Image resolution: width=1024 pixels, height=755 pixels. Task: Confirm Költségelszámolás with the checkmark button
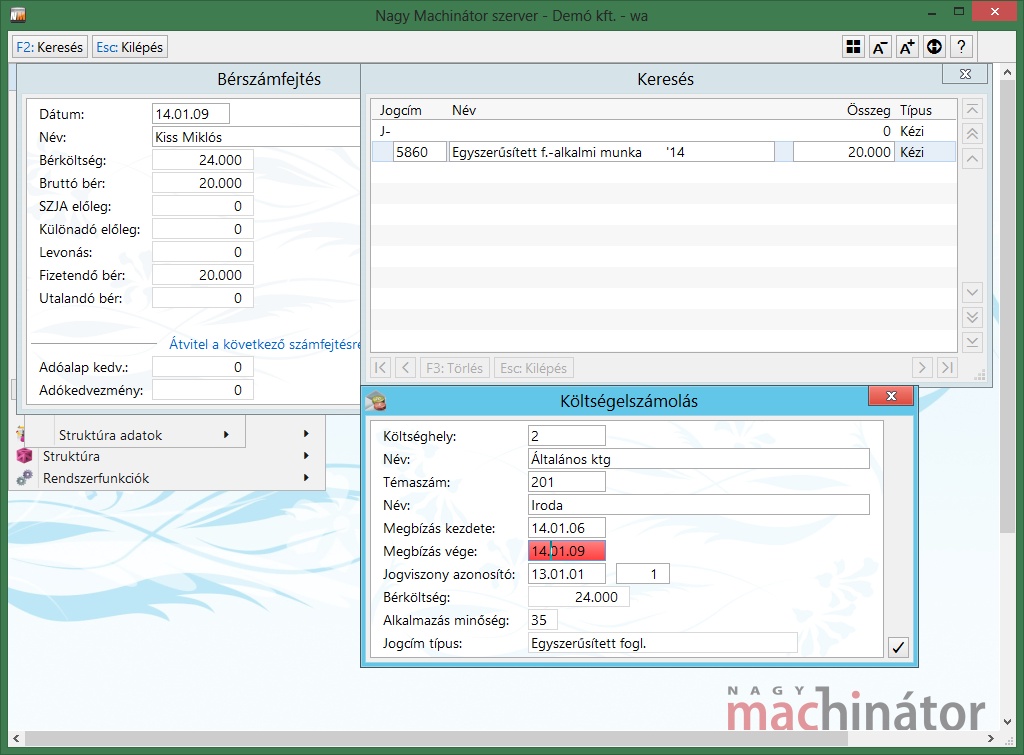[898, 647]
